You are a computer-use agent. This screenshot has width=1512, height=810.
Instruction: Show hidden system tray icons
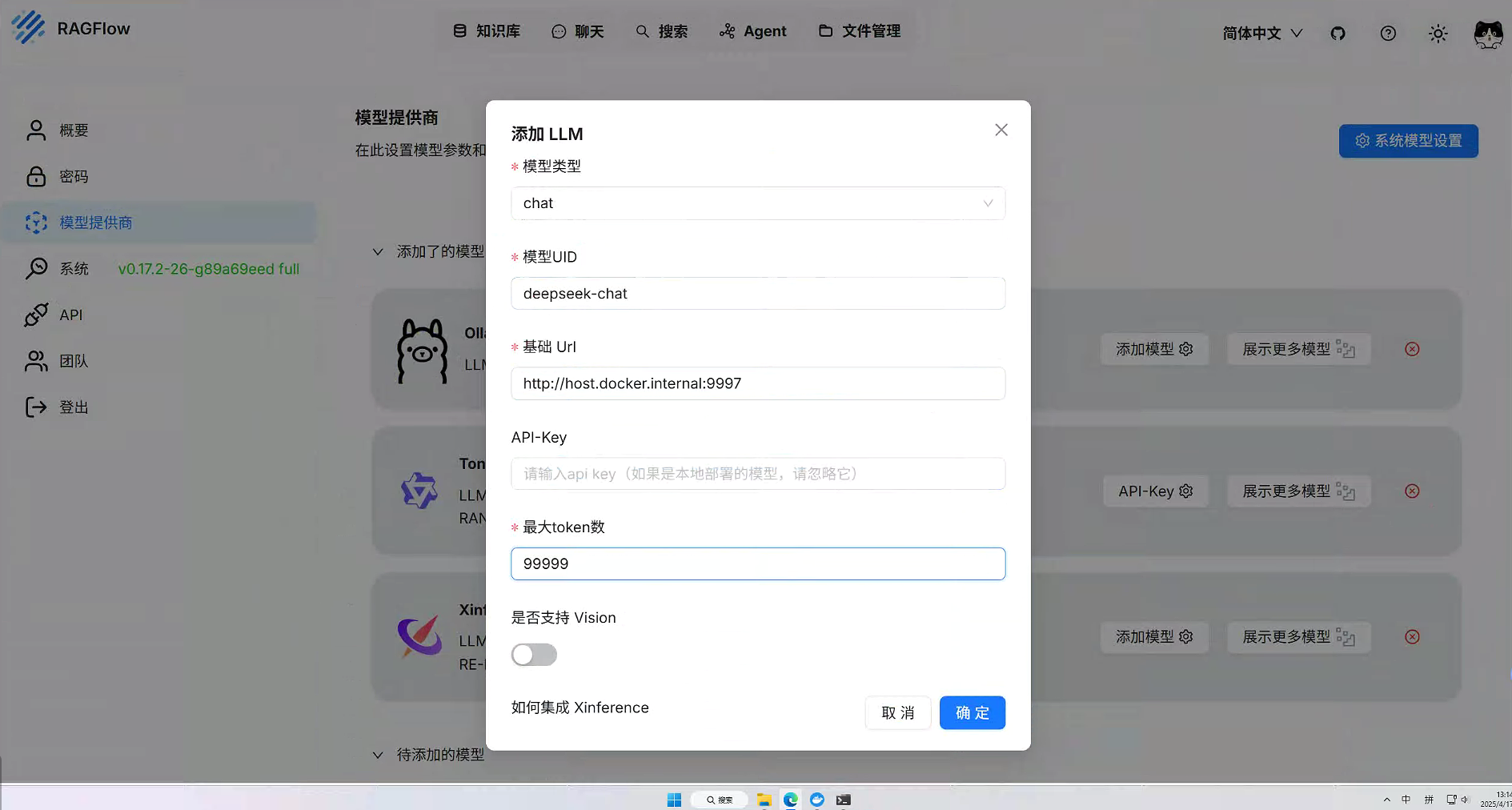point(1386,800)
